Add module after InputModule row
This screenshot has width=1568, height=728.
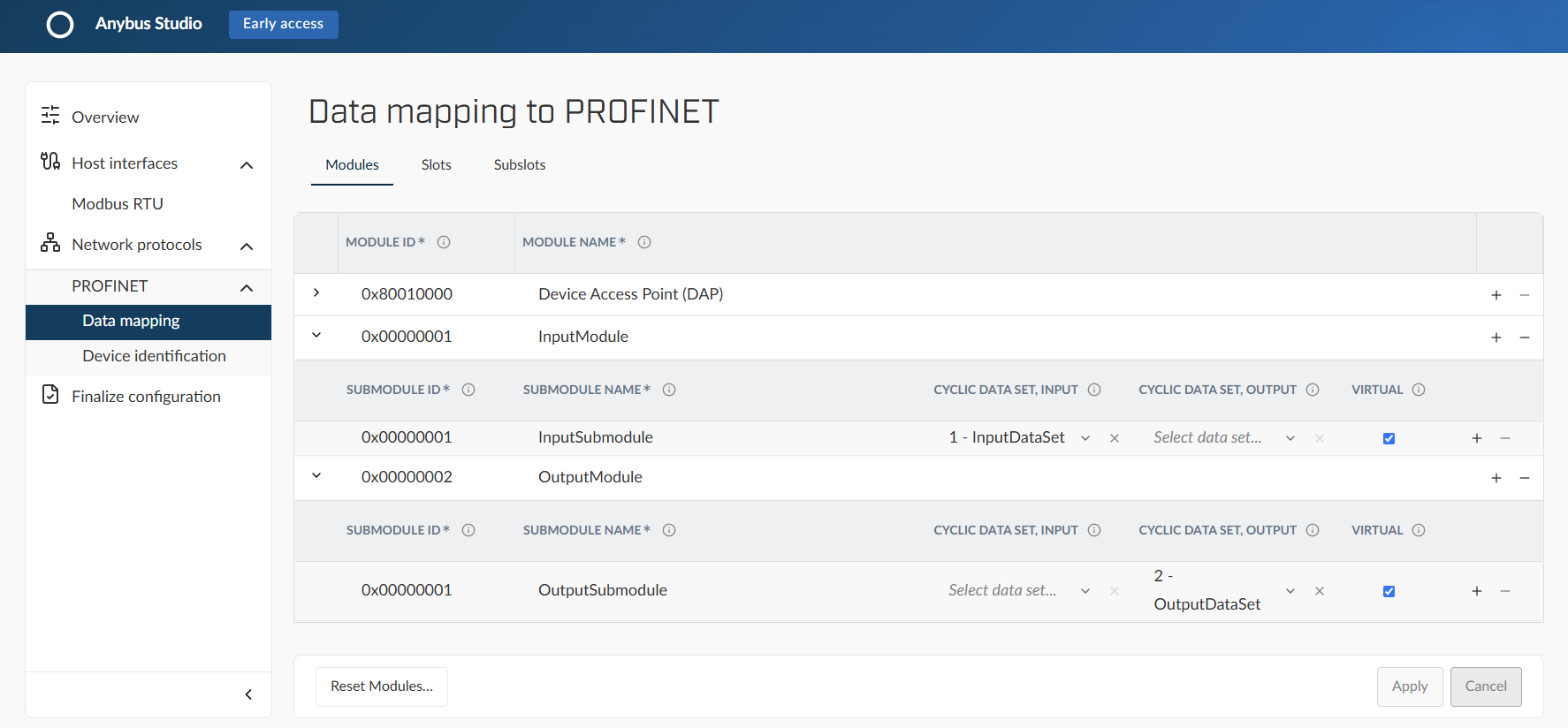click(1496, 337)
